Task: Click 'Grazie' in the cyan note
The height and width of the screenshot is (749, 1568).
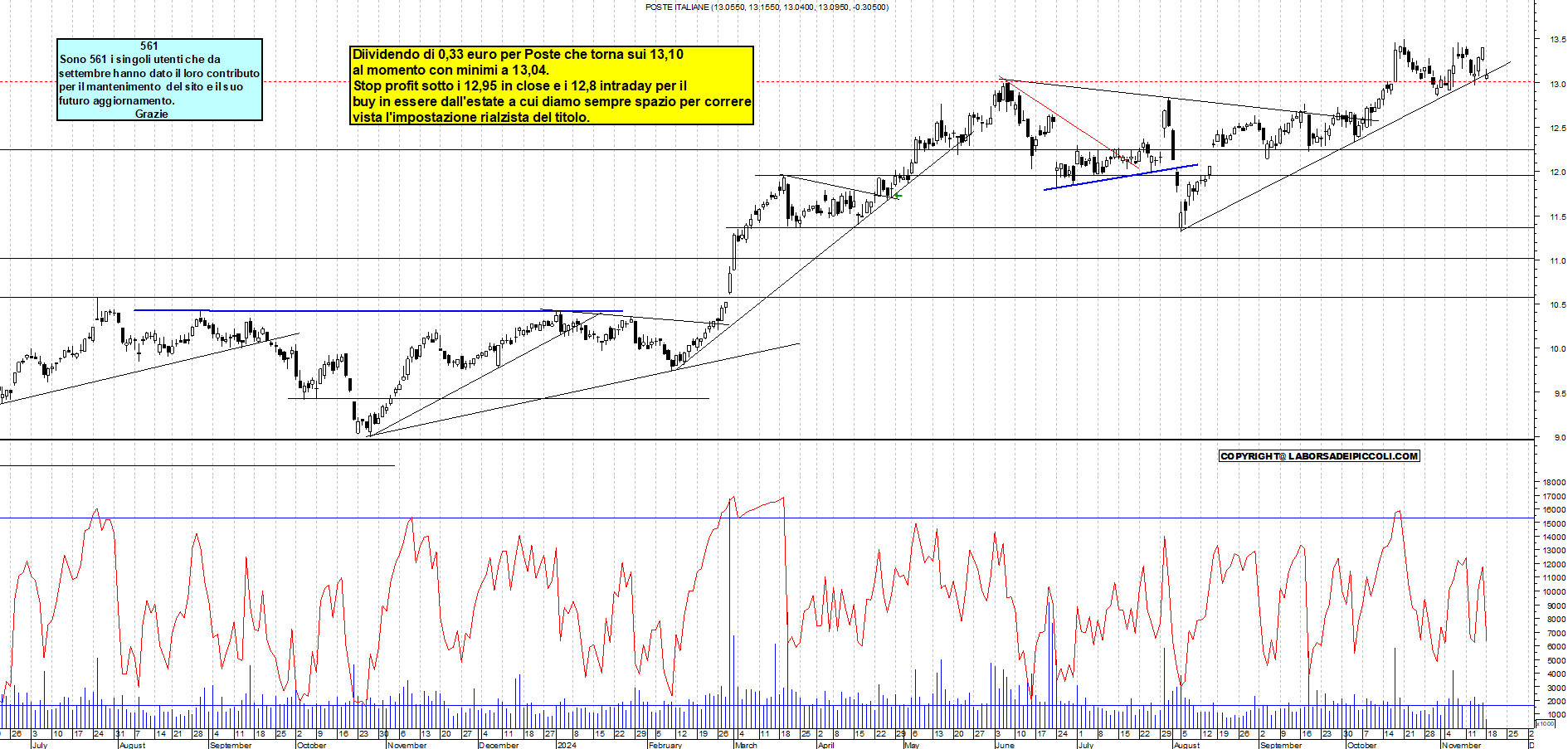Action: click(152, 114)
